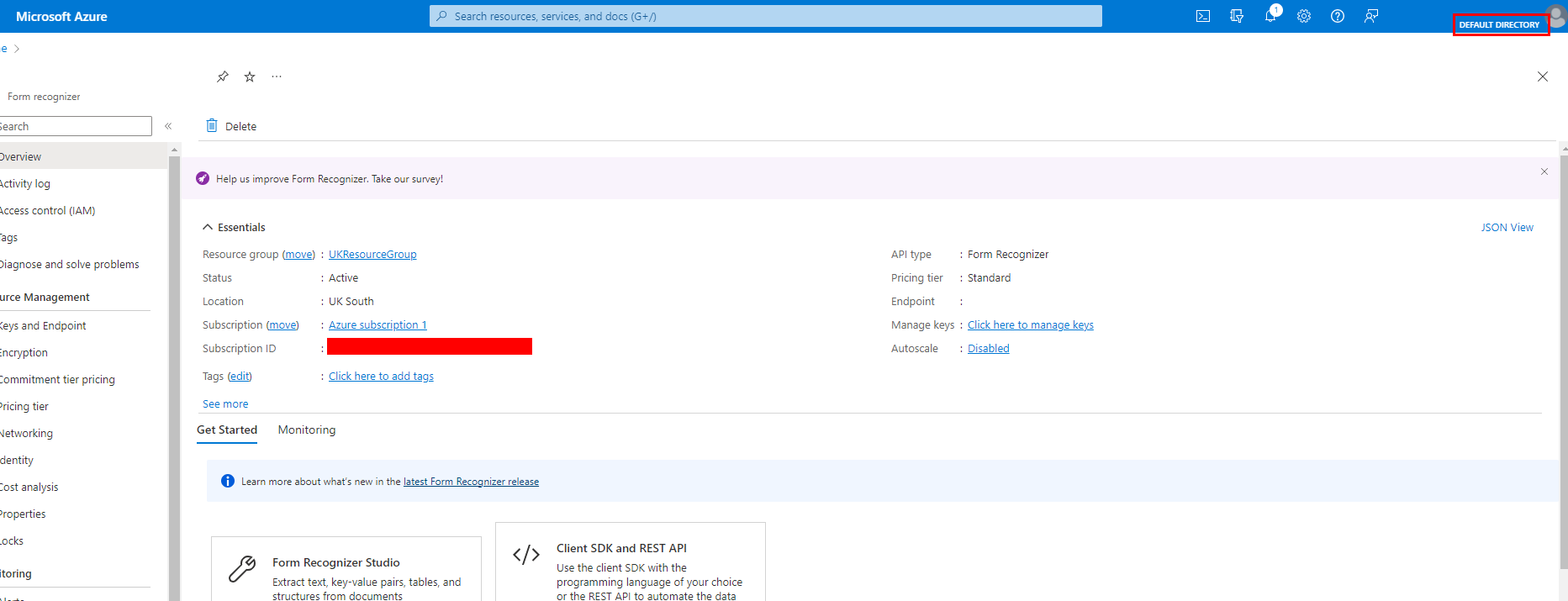Image resolution: width=1568 pixels, height=601 pixels.
Task: Click the Client SDK code brackets icon
Action: point(526,555)
